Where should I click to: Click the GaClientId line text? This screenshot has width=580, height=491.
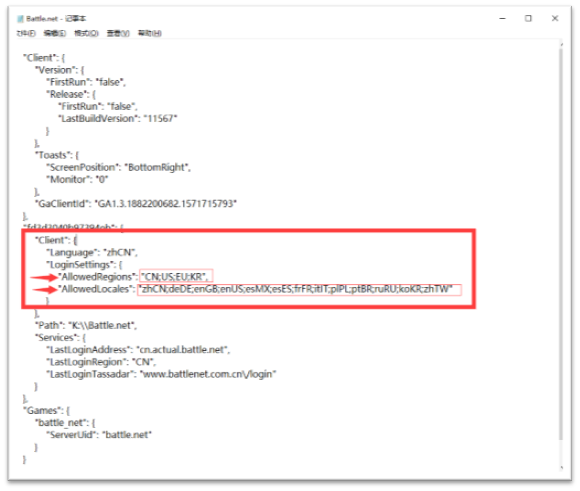click(136, 204)
